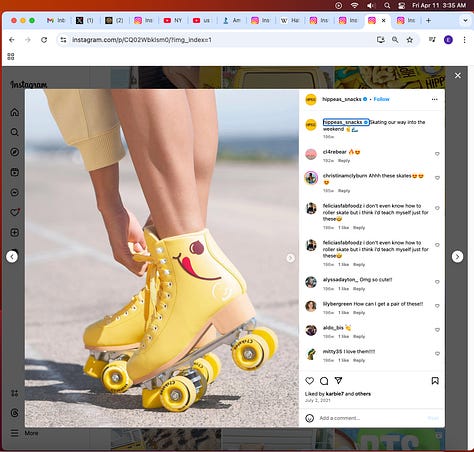Screen dimensions: 474x452
Task: Click the address bar URL
Action: pos(142,40)
